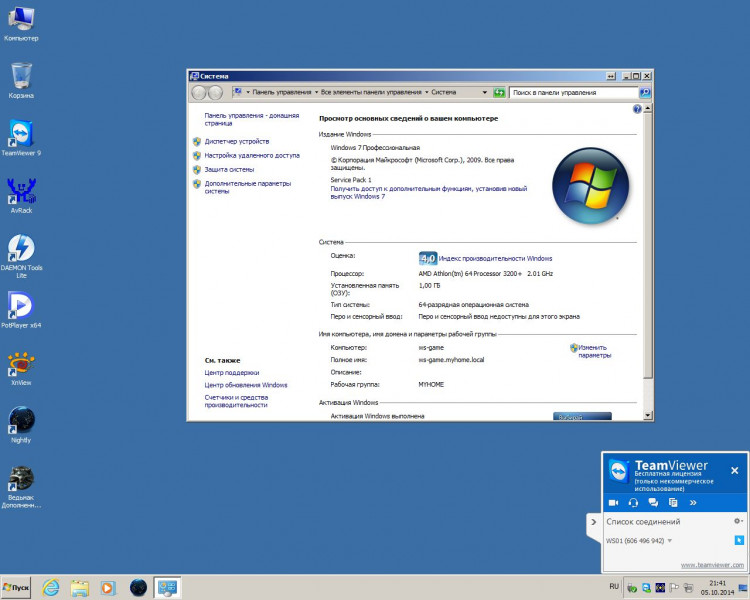Open TeamViewer file transfer box icon
This screenshot has height=600, width=750.
point(673,502)
